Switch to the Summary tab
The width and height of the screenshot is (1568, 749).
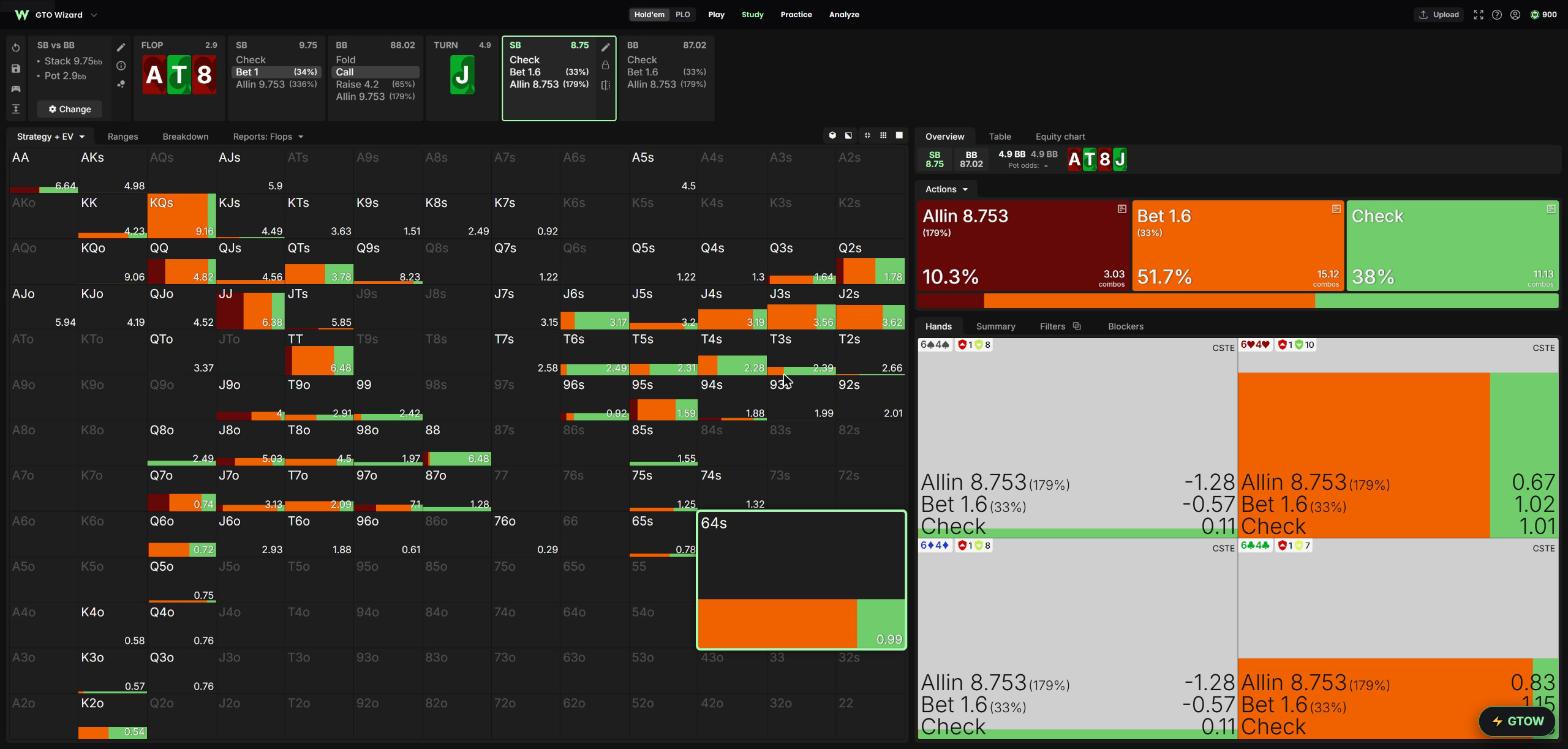coord(995,326)
